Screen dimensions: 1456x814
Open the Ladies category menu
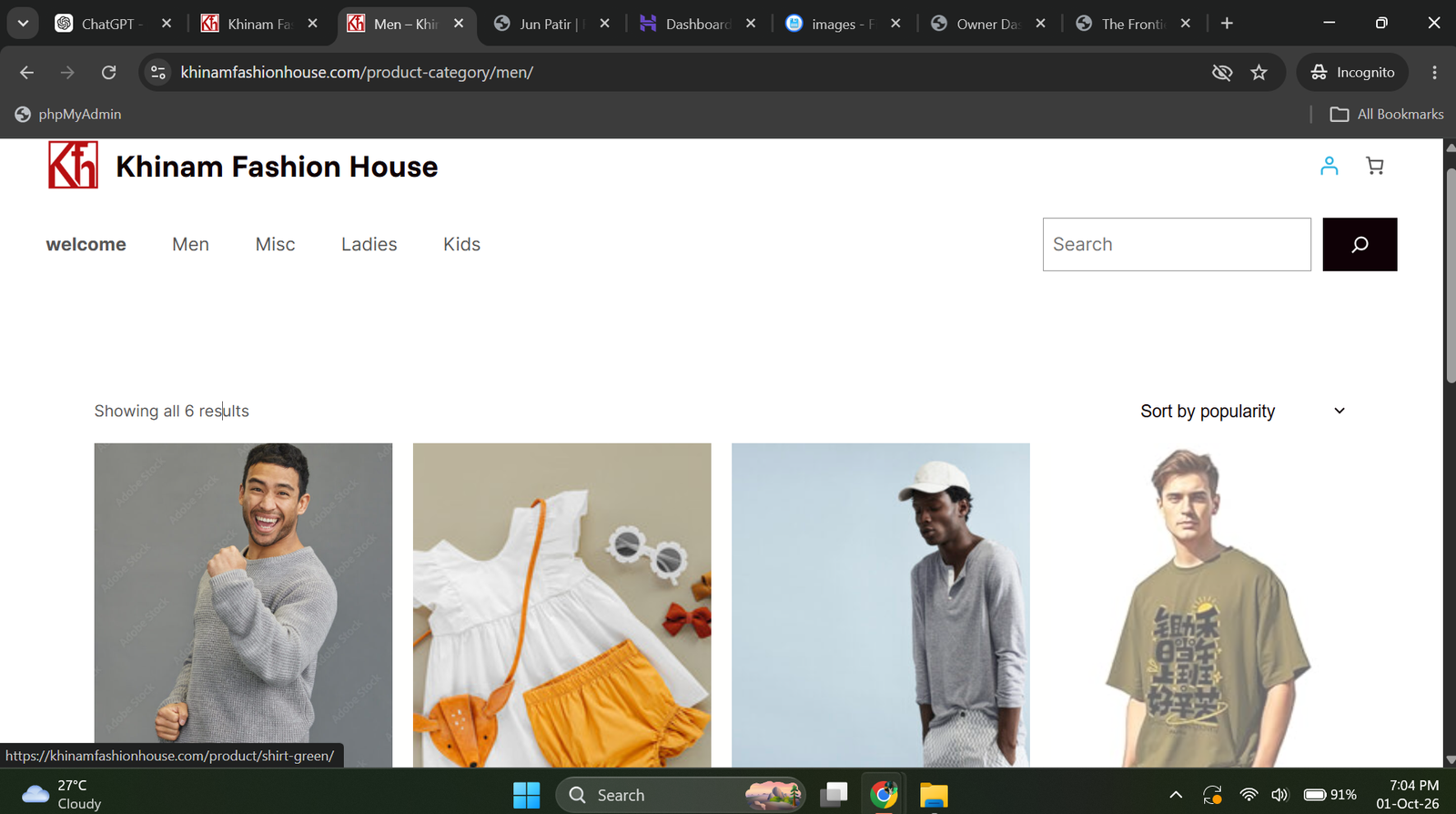coord(369,244)
